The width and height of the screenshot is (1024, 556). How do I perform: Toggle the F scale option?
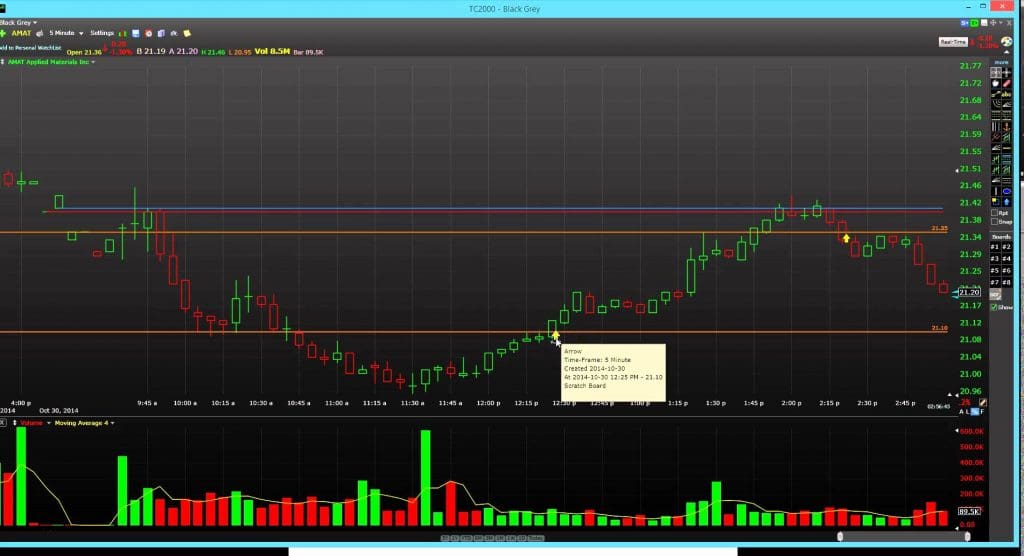[x=982, y=412]
